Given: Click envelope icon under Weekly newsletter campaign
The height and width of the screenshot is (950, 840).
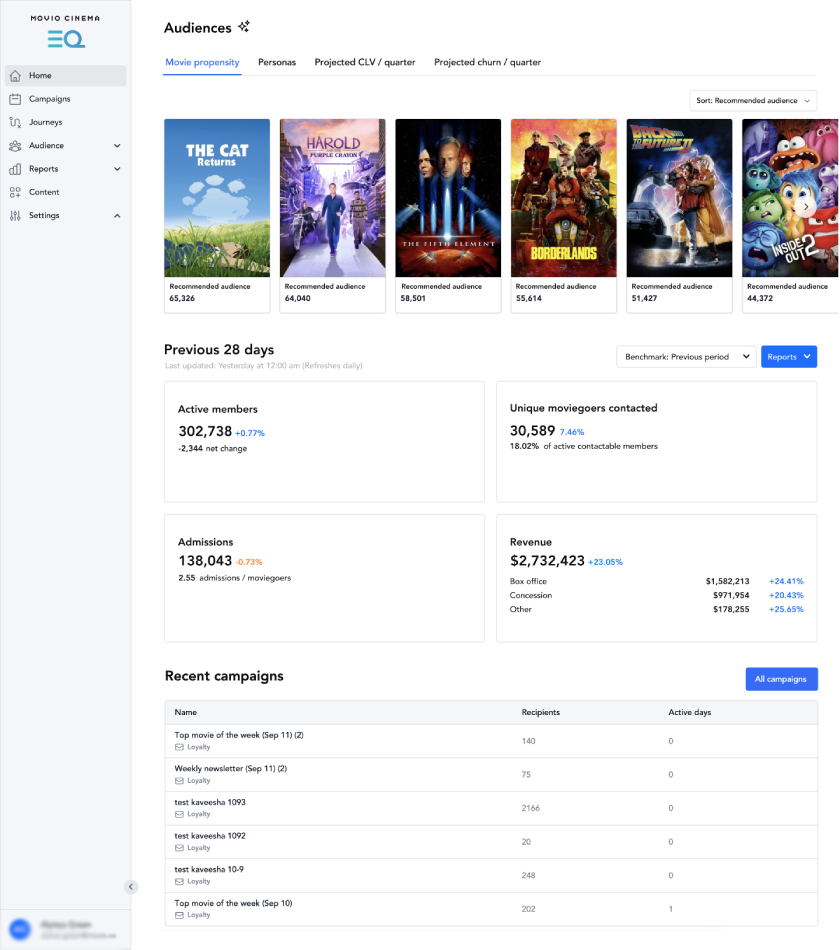Looking at the screenshot, I should tap(179, 781).
